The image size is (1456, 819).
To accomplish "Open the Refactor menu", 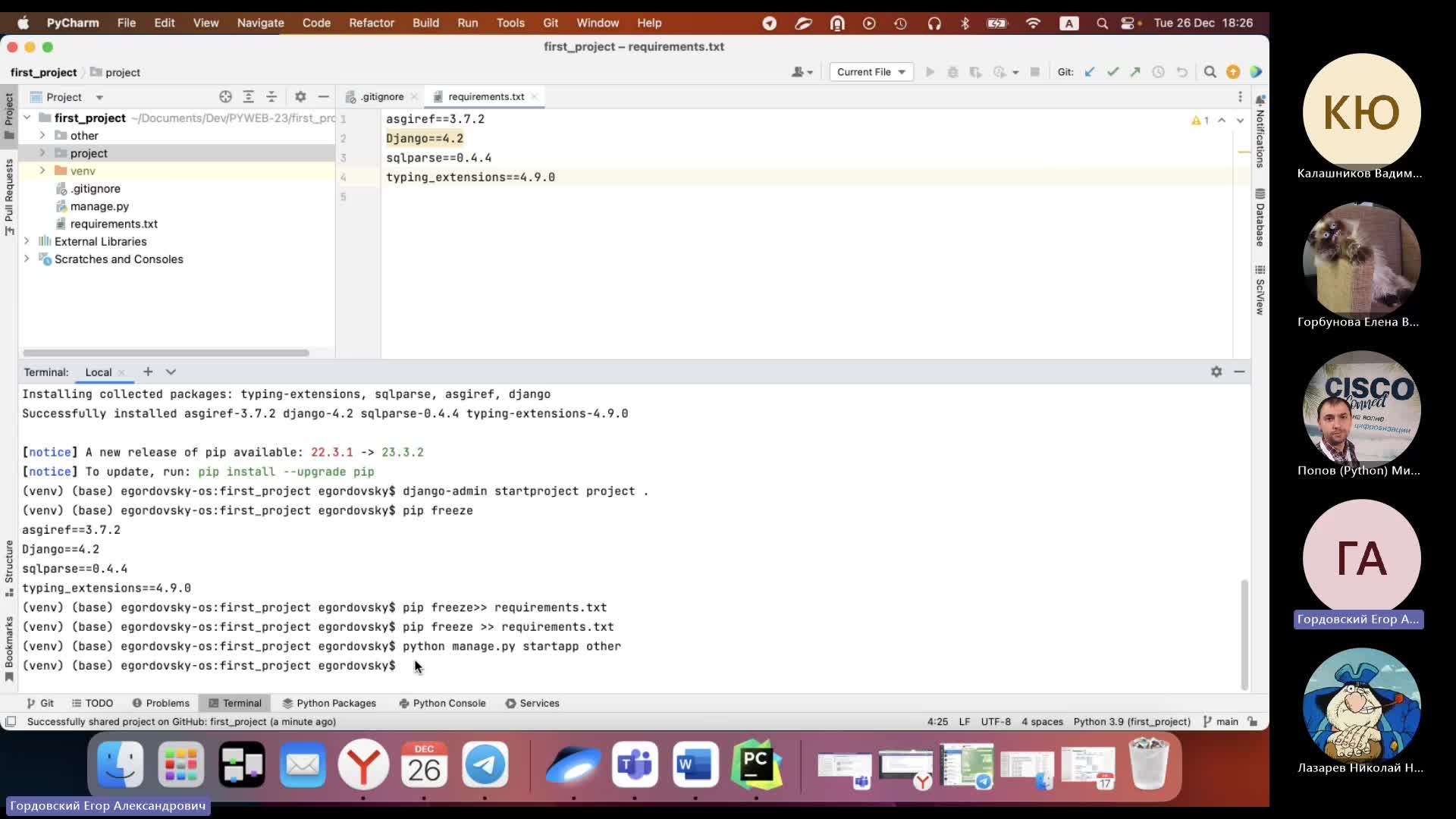I will point(372,23).
